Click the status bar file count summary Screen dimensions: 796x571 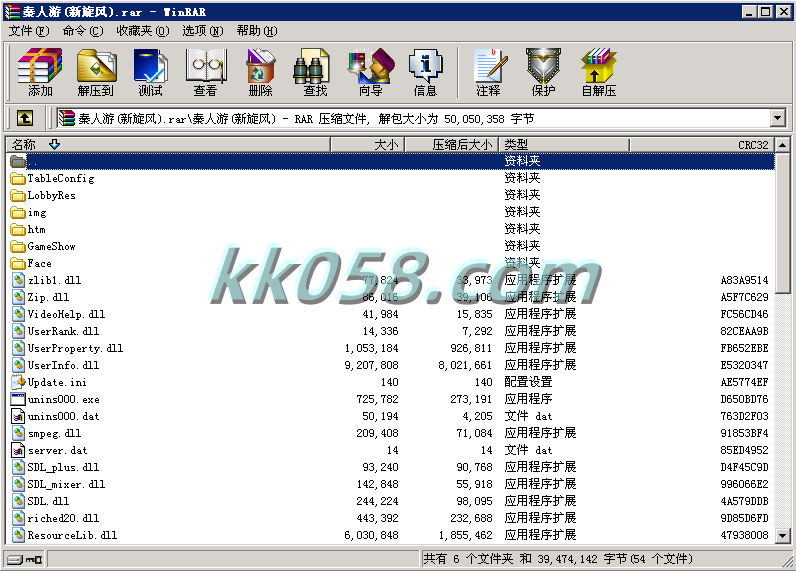coord(558,559)
